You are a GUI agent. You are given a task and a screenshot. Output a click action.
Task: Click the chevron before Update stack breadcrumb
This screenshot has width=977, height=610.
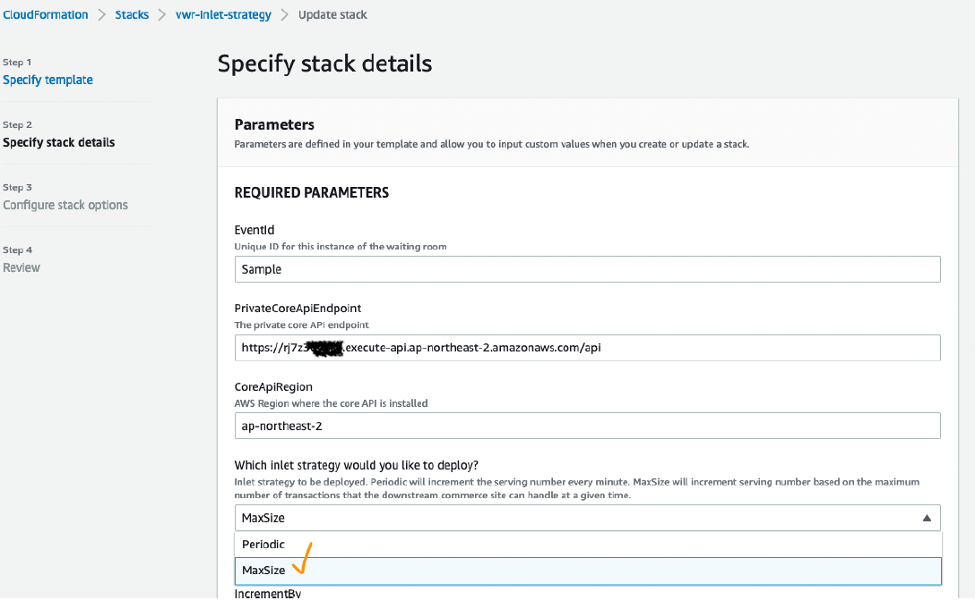point(284,15)
